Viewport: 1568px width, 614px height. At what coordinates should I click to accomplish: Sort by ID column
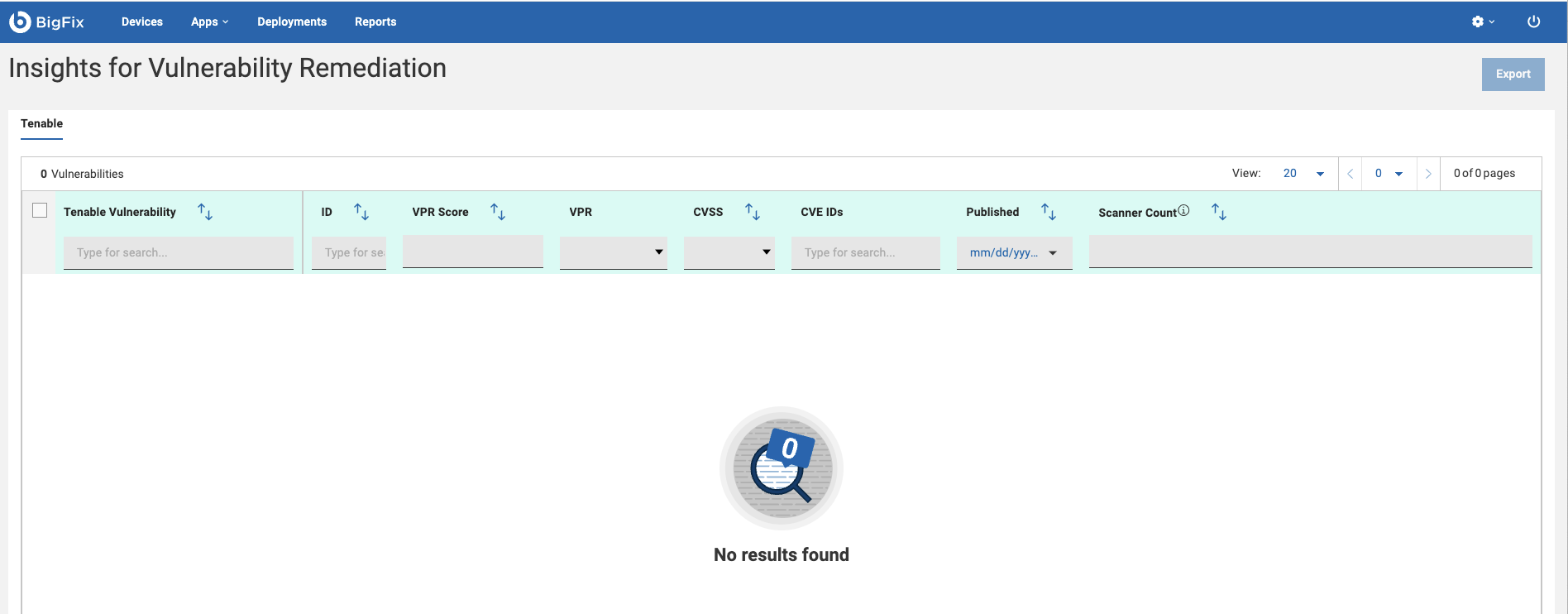point(361,212)
